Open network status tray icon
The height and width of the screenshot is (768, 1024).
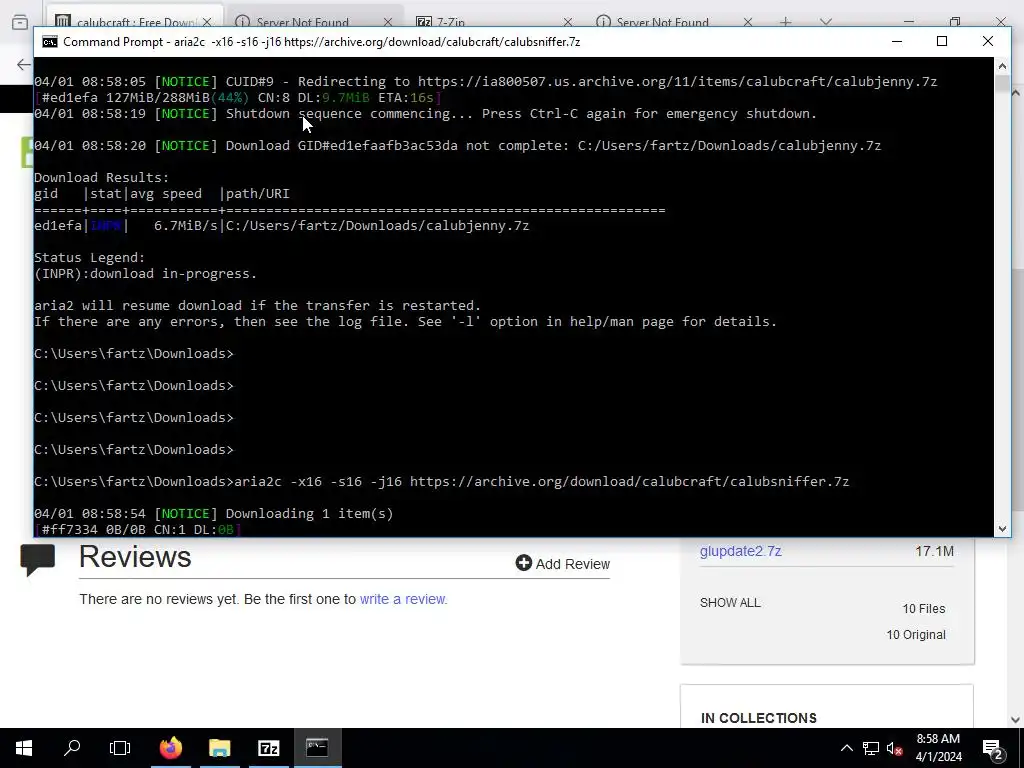871,748
